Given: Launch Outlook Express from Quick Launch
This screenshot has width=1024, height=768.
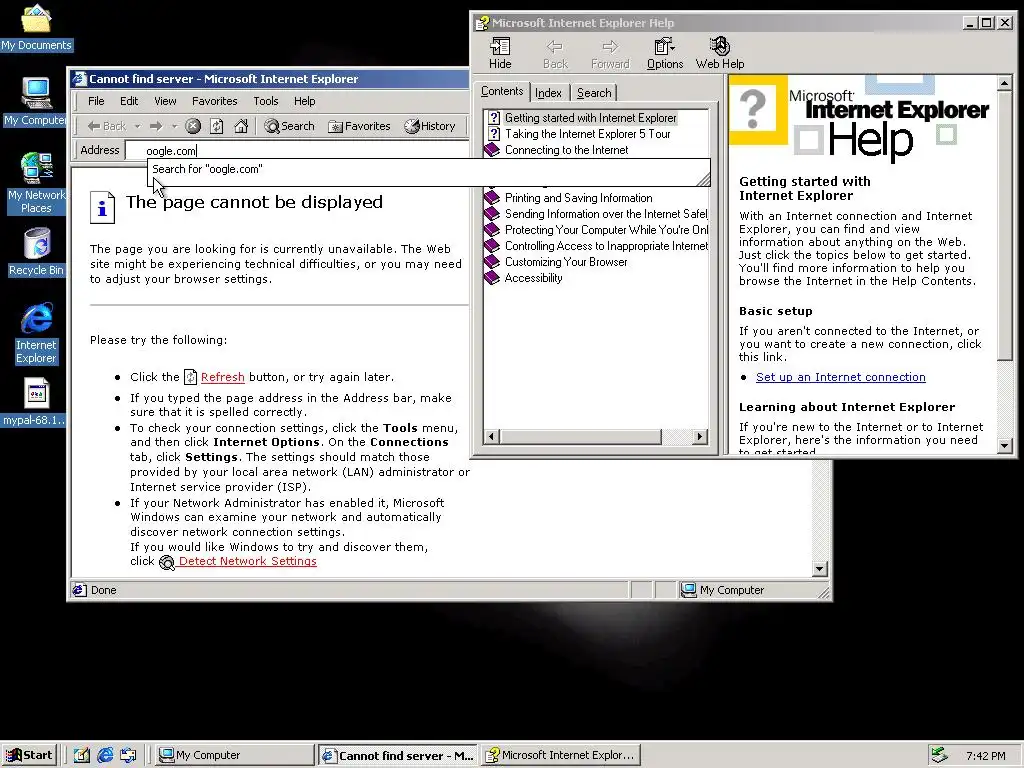Looking at the screenshot, I should click(128, 755).
